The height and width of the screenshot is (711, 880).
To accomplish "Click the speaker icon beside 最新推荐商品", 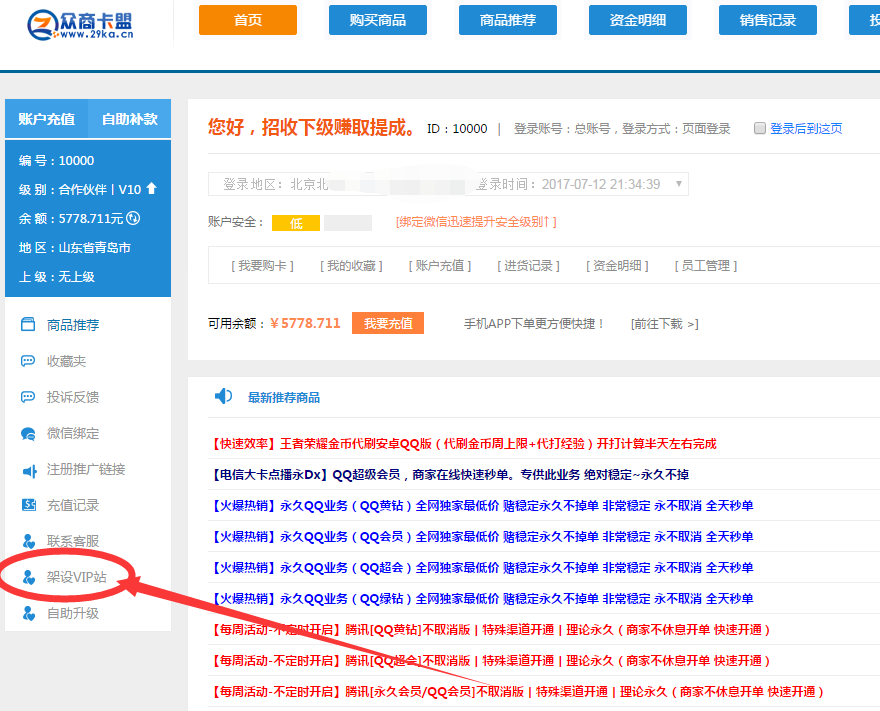I will (223, 396).
